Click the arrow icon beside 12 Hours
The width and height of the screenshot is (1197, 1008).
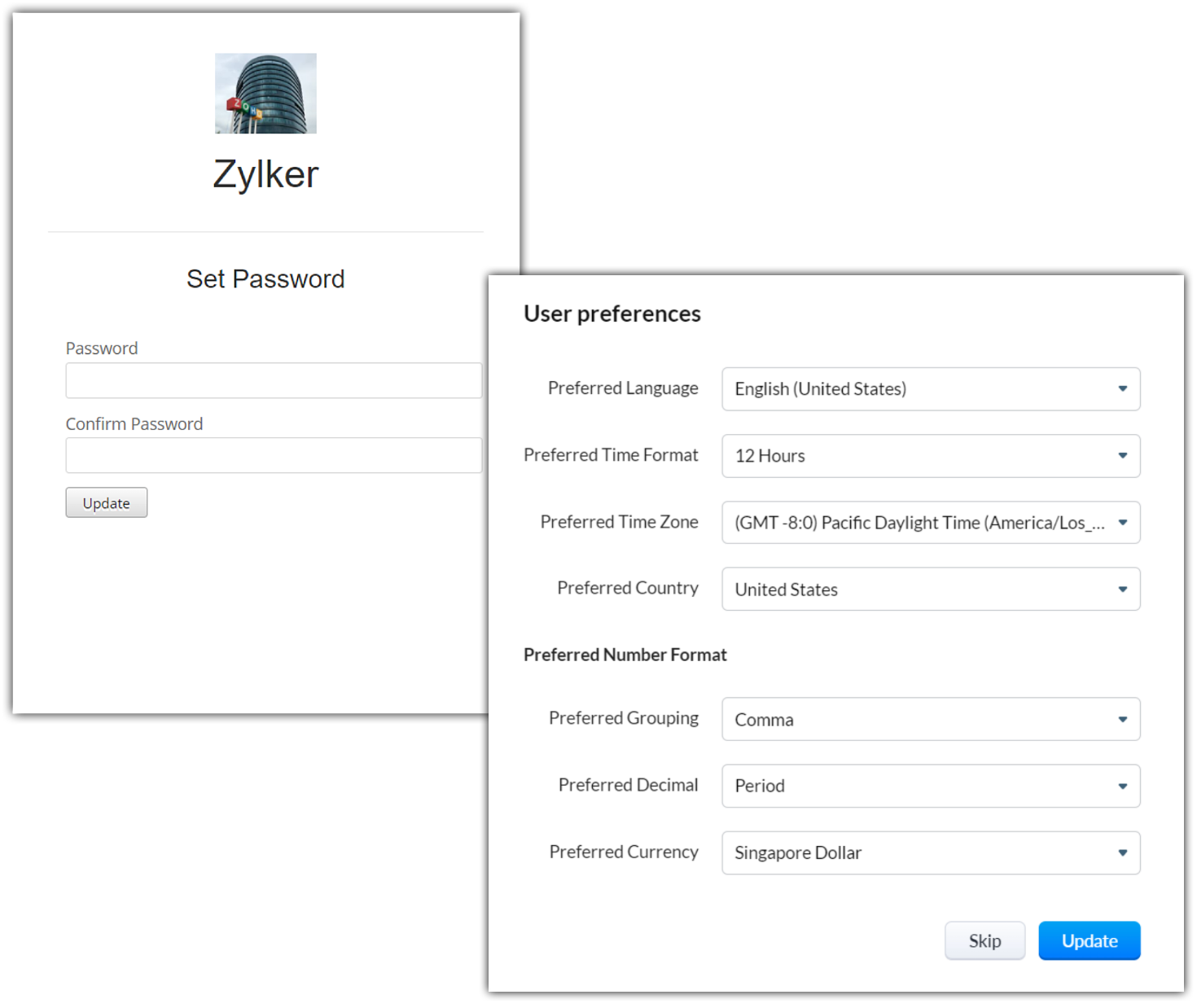tap(1122, 456)
